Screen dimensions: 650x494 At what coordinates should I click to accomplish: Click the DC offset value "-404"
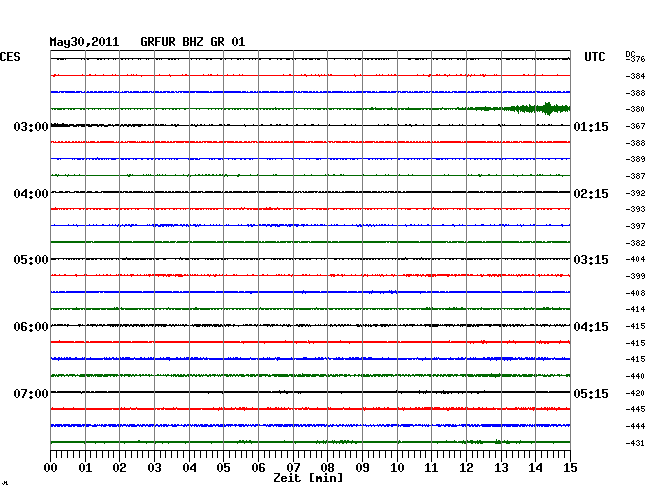tap(635, 259)
